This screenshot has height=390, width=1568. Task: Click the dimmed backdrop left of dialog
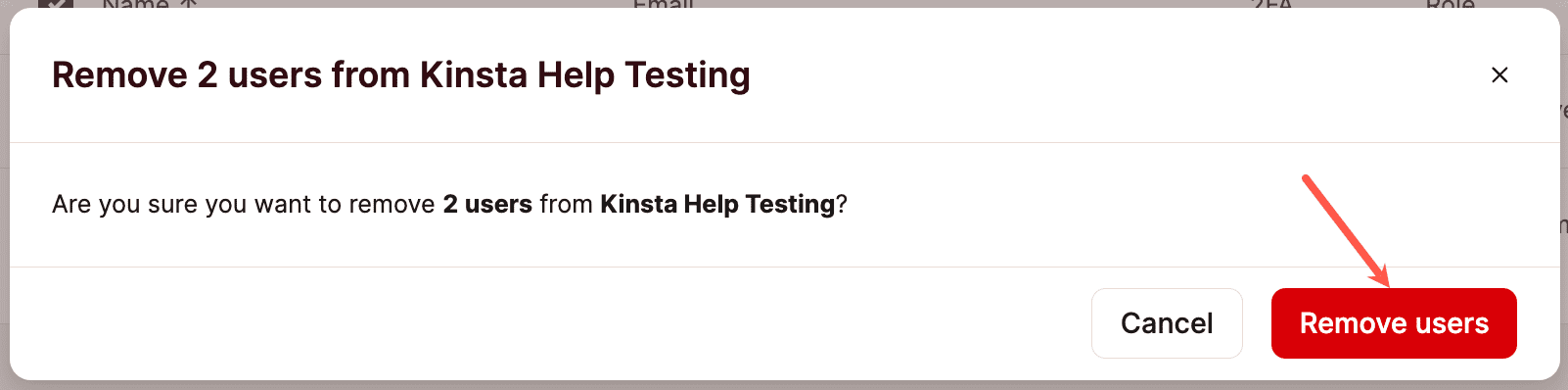[4, 196]
